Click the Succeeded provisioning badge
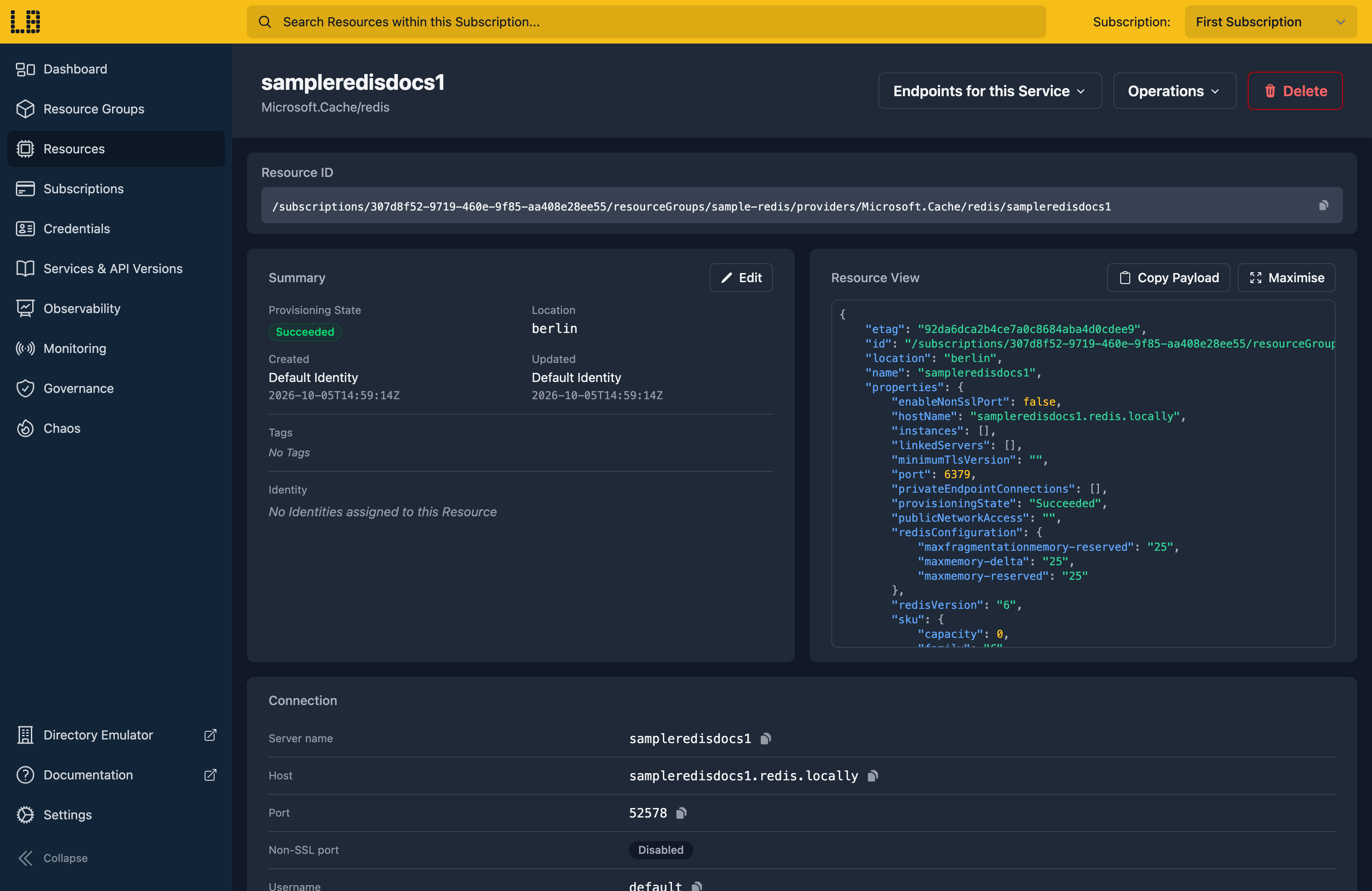 [x=305, y=332]
